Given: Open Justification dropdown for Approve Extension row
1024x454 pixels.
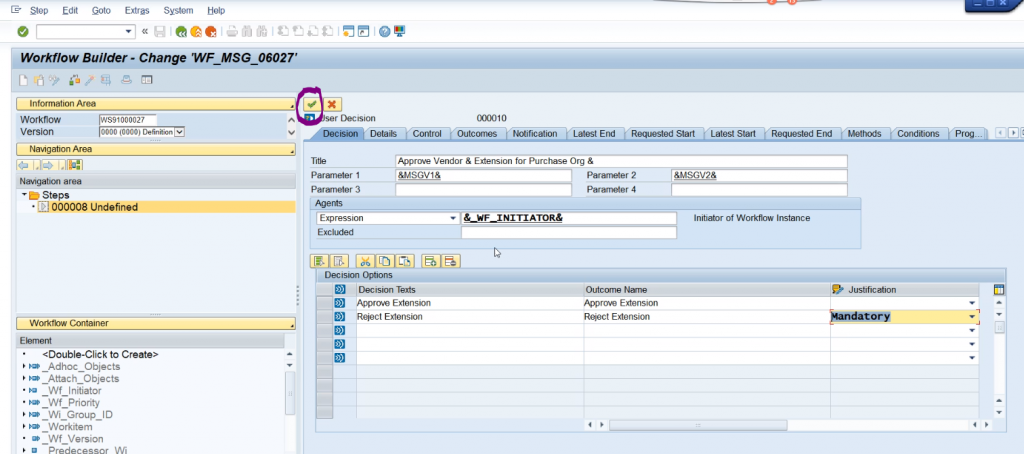Looking at the screenshot, I should coord(972,303).
